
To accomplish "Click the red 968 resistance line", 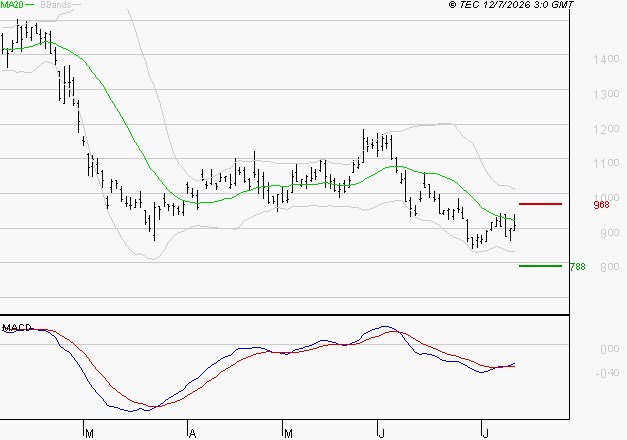I will 540,204.
